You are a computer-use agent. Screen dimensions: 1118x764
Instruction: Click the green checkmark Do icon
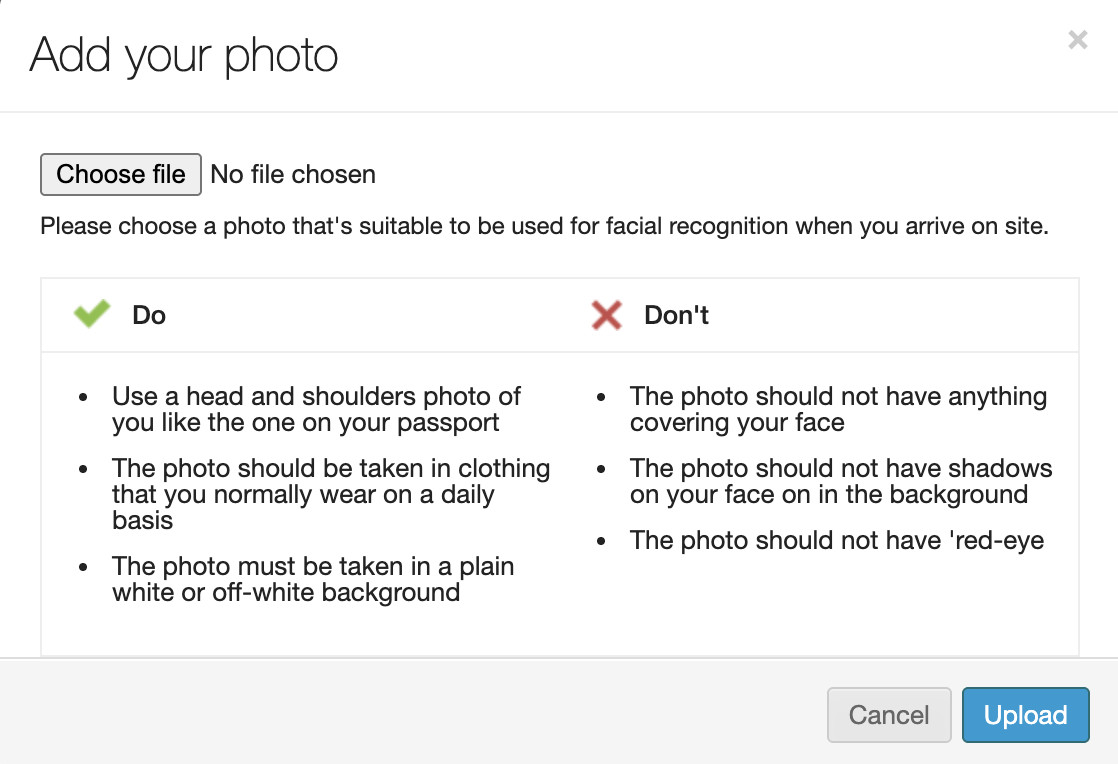click(92, 315)
